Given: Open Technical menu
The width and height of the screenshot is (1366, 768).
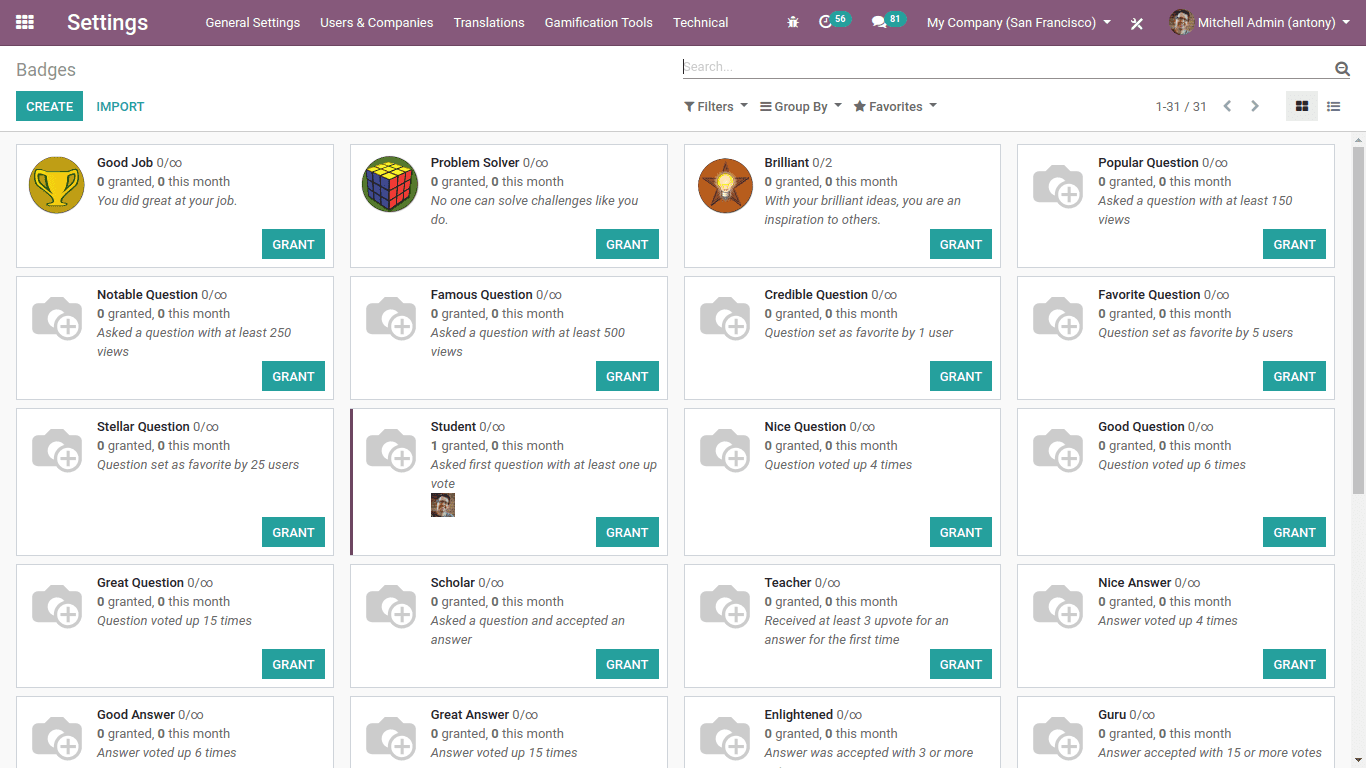Looking at the screenshot, I should (x=701, y=22).
